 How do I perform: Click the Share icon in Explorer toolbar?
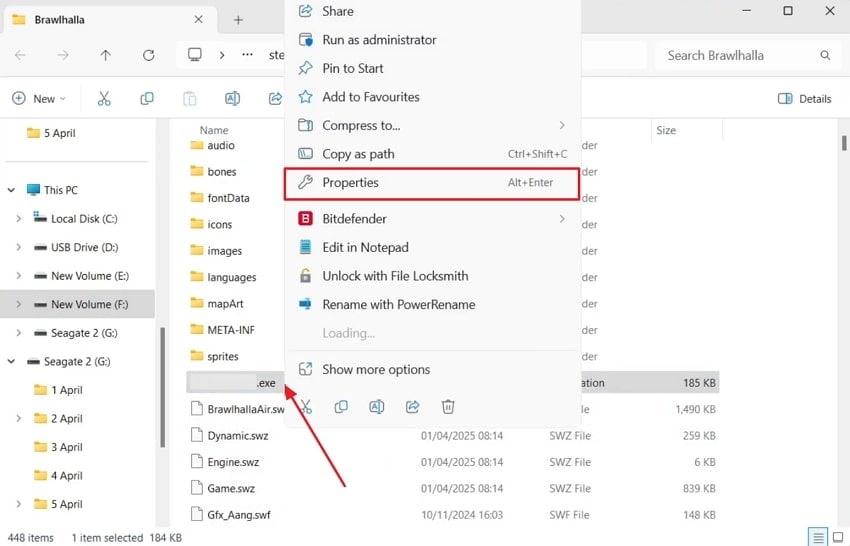(x=275, y=99)
